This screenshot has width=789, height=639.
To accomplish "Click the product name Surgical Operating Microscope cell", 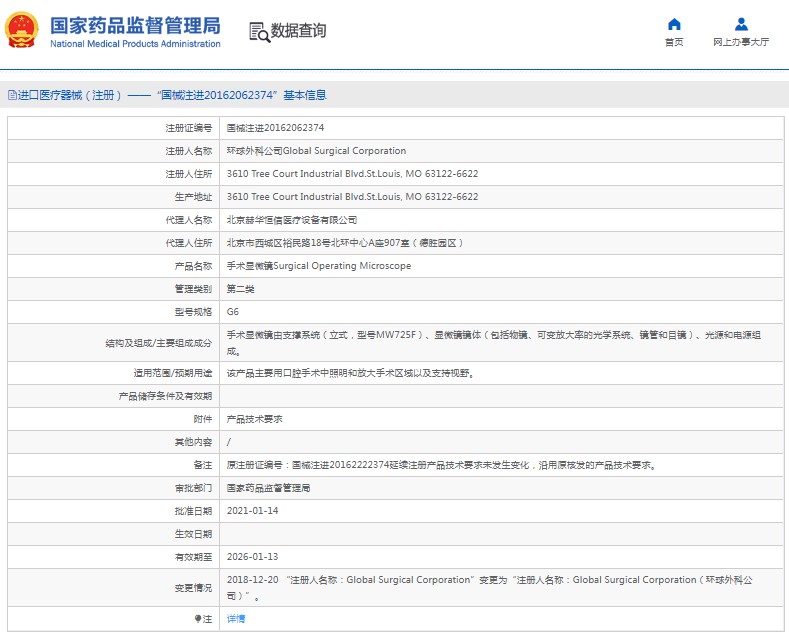I will click(319, 266).
